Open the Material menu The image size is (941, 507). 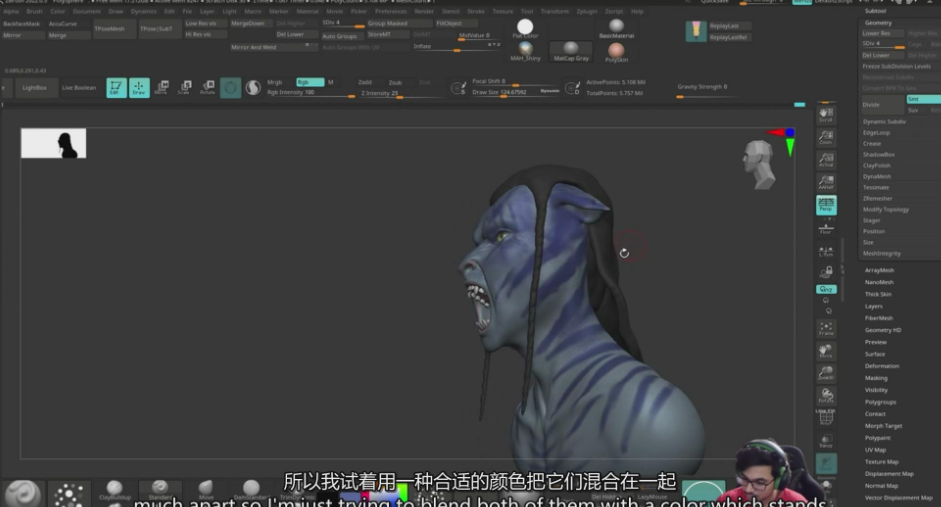[307, 11]
